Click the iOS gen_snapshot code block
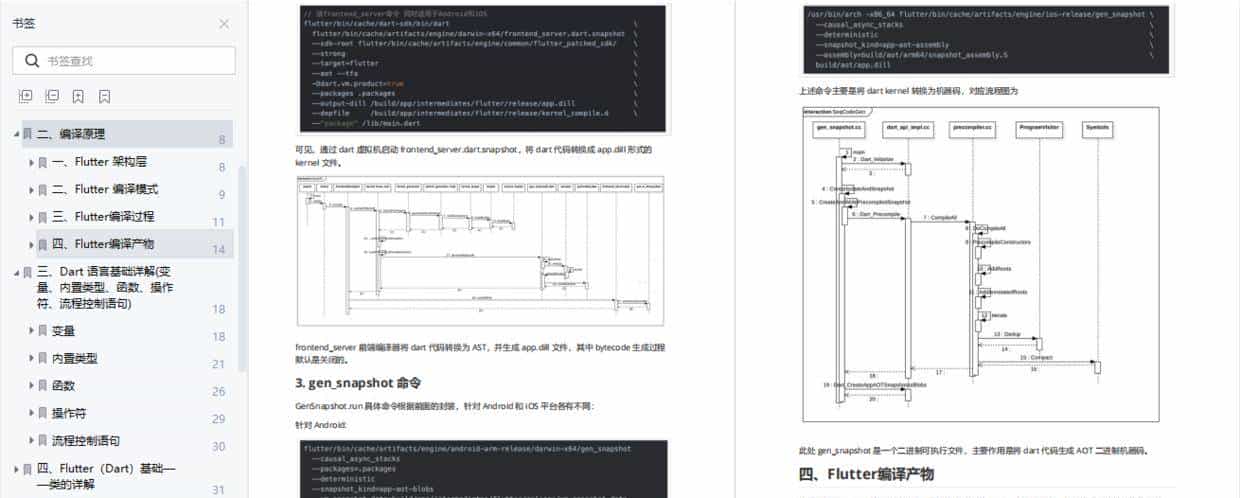1240x498 pixels. click(x=986, y=39)
